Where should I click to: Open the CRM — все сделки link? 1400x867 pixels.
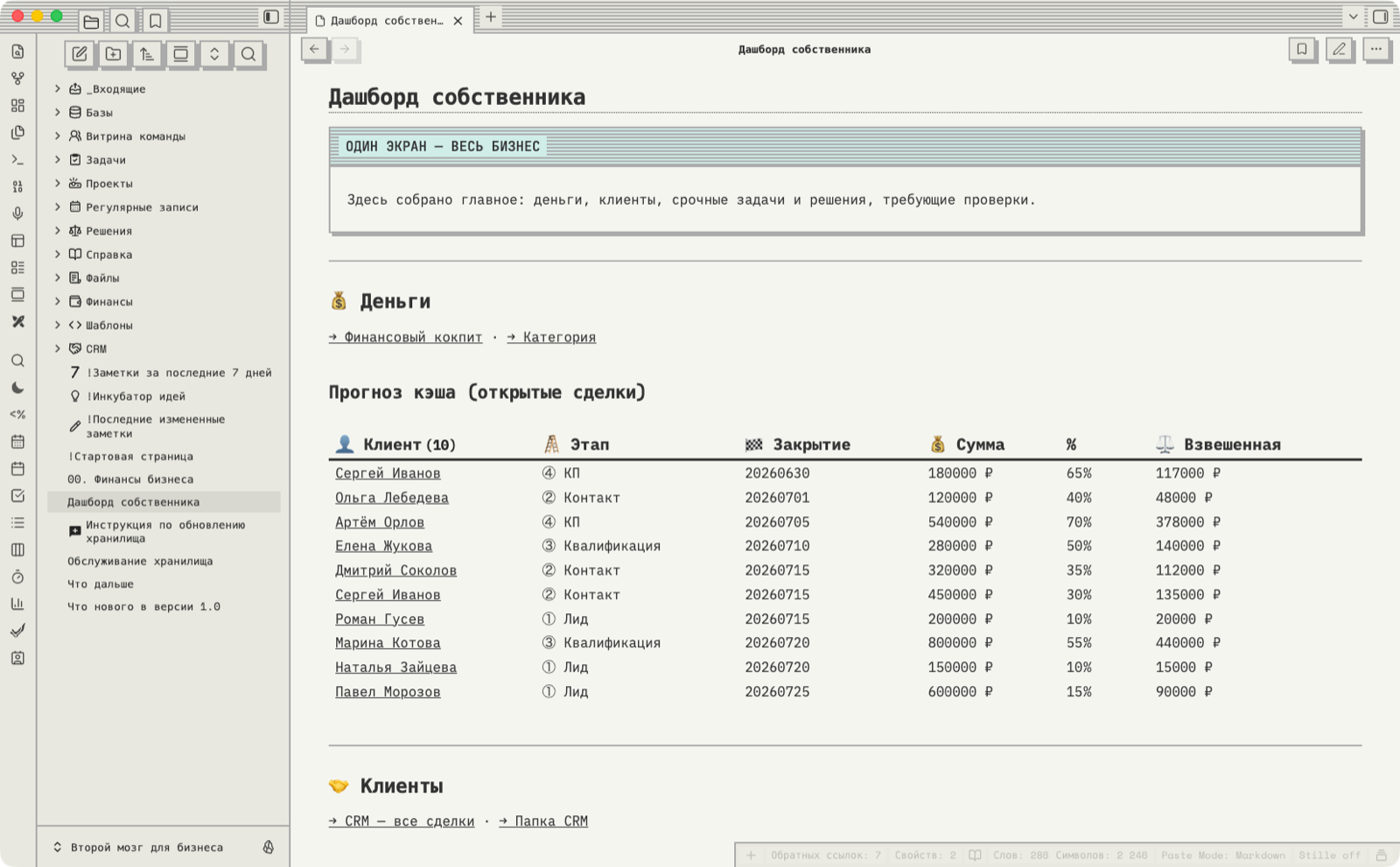[402, 822]
